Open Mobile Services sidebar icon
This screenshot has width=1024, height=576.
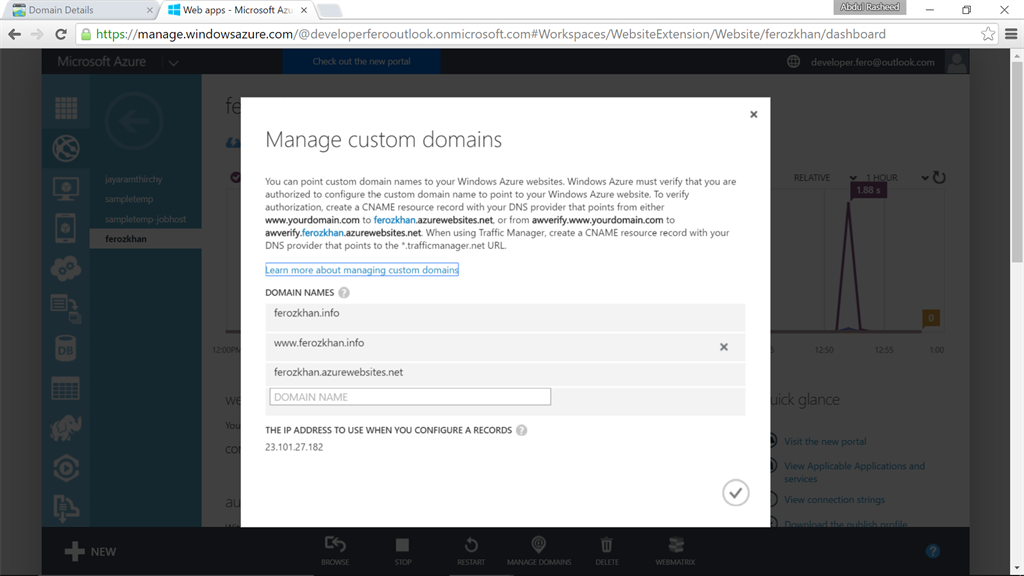tap(66, 229)
